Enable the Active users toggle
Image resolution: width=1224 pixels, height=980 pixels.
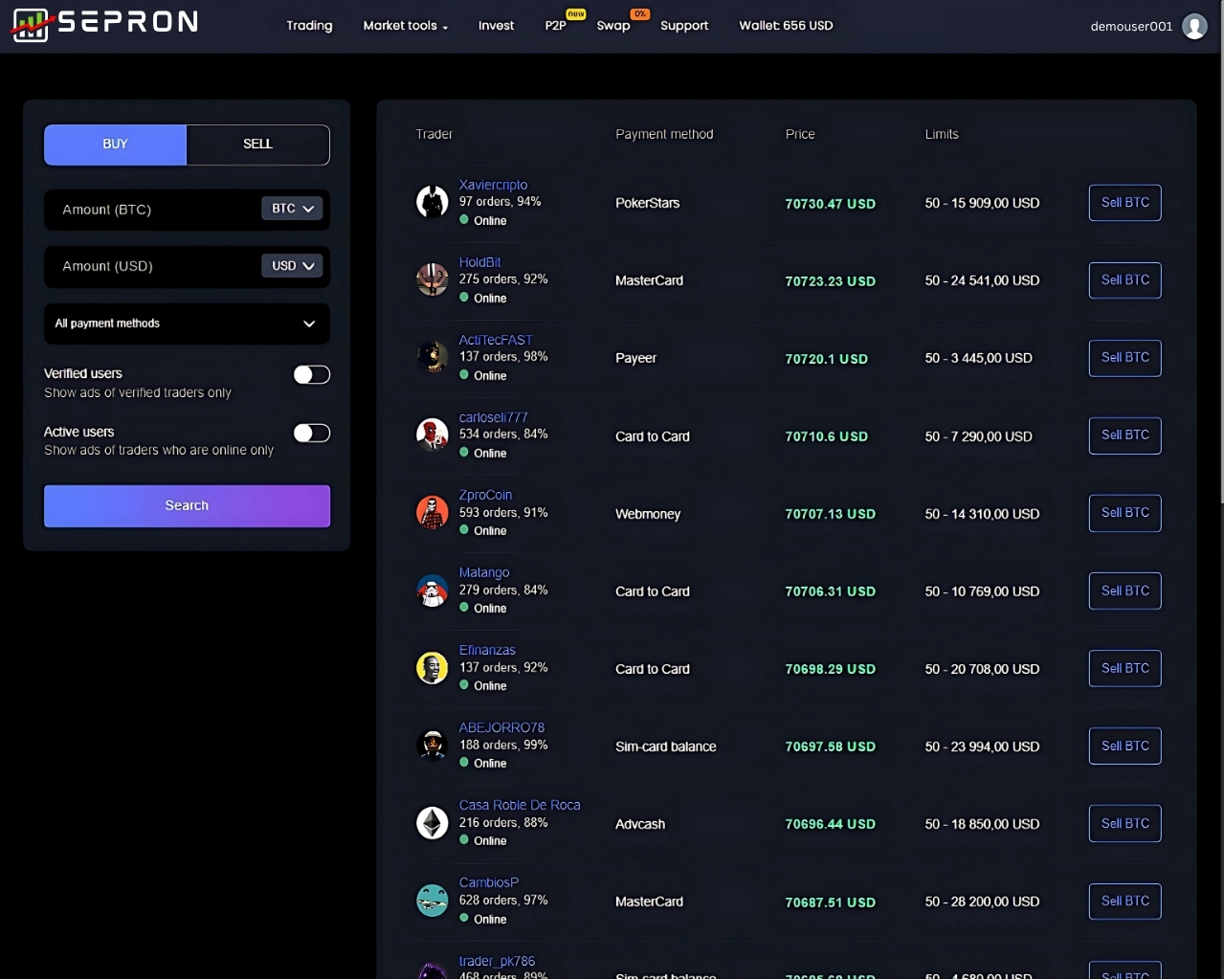[x=311, y=434]
